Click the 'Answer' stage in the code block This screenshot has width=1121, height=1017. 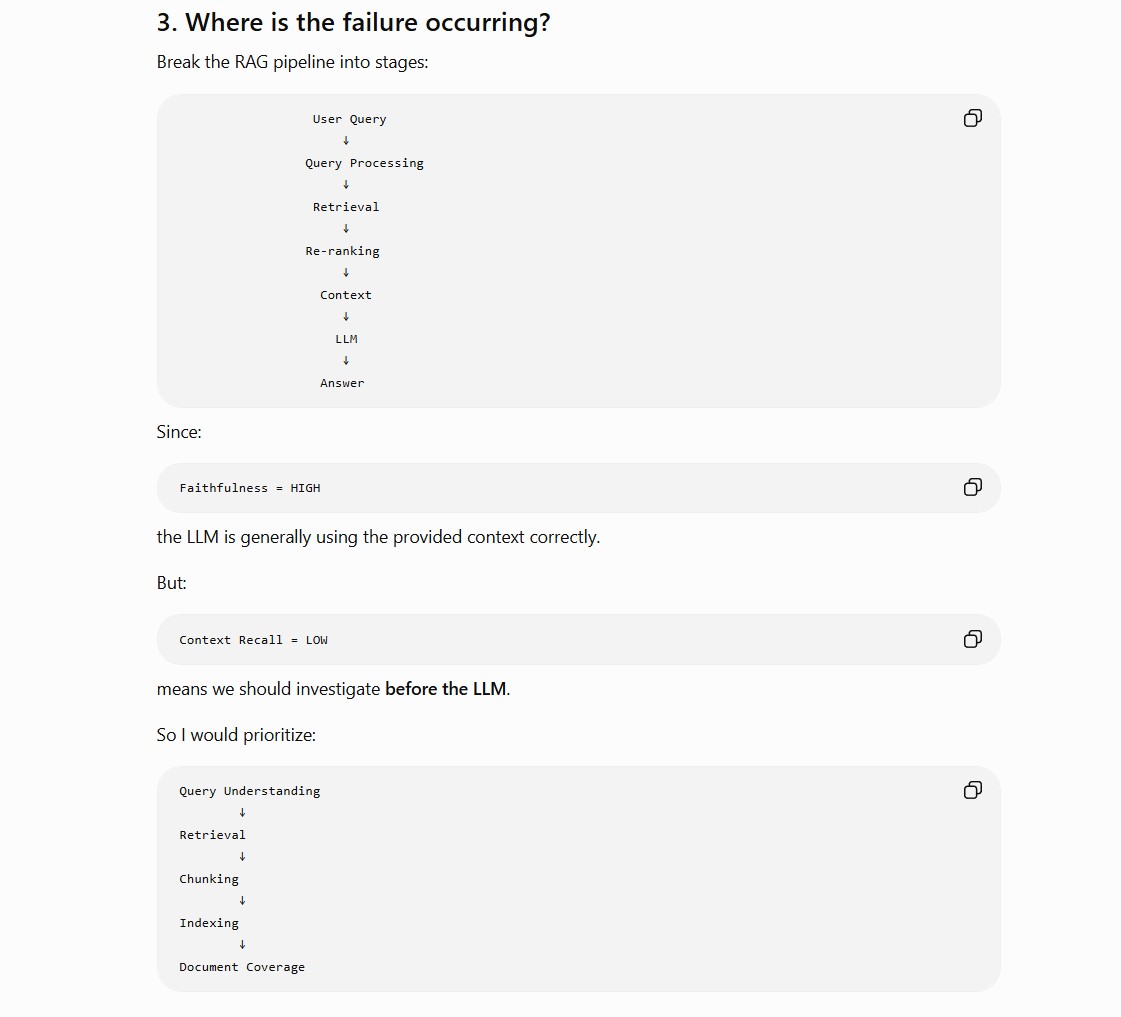342,383
